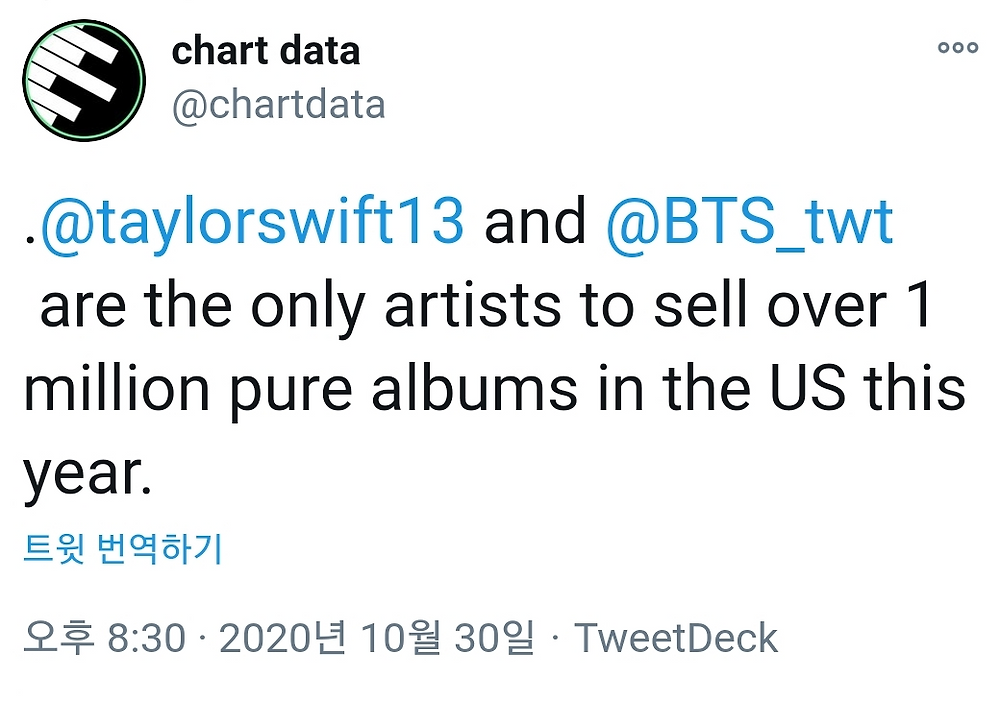Screen dimensions: 1000x701
Task: Open the more options three-dot menu
Action: coord(957,48)
